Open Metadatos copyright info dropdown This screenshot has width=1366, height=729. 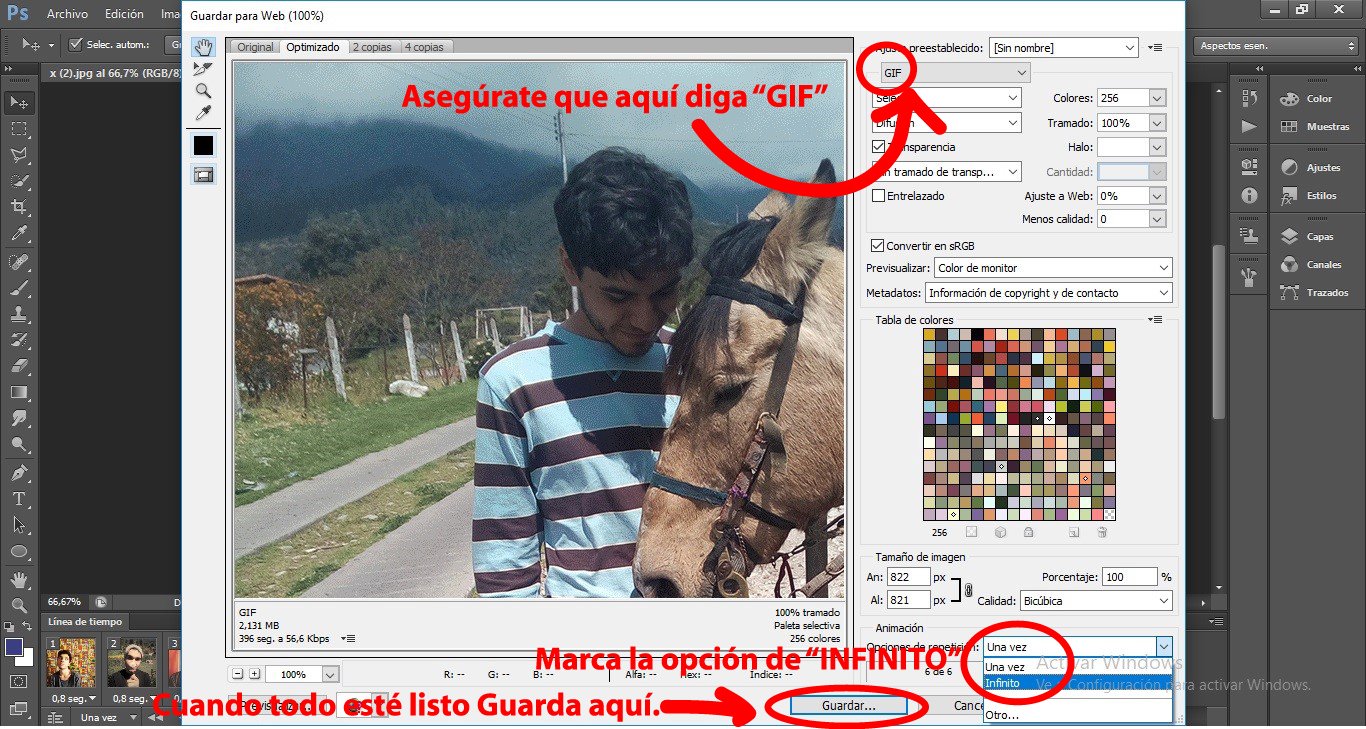pos(1048,293)
